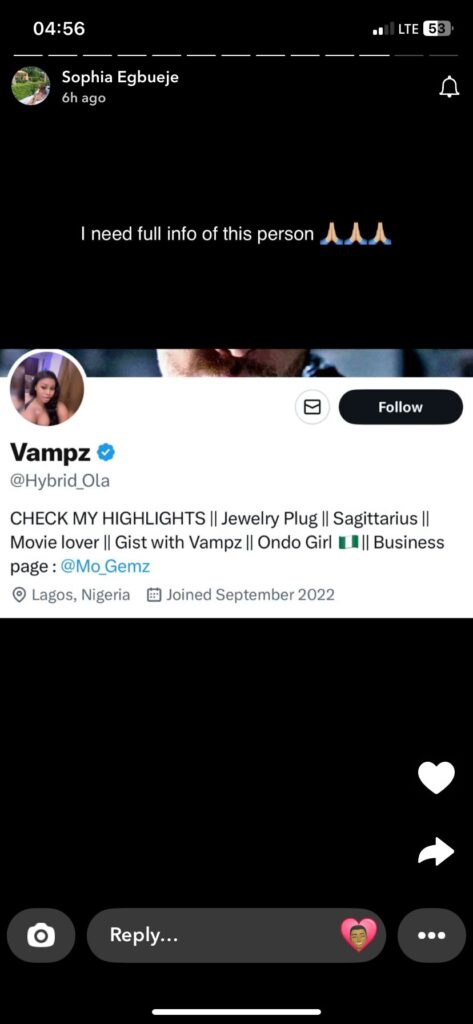Tap the story caption about full info

point(236,234)
